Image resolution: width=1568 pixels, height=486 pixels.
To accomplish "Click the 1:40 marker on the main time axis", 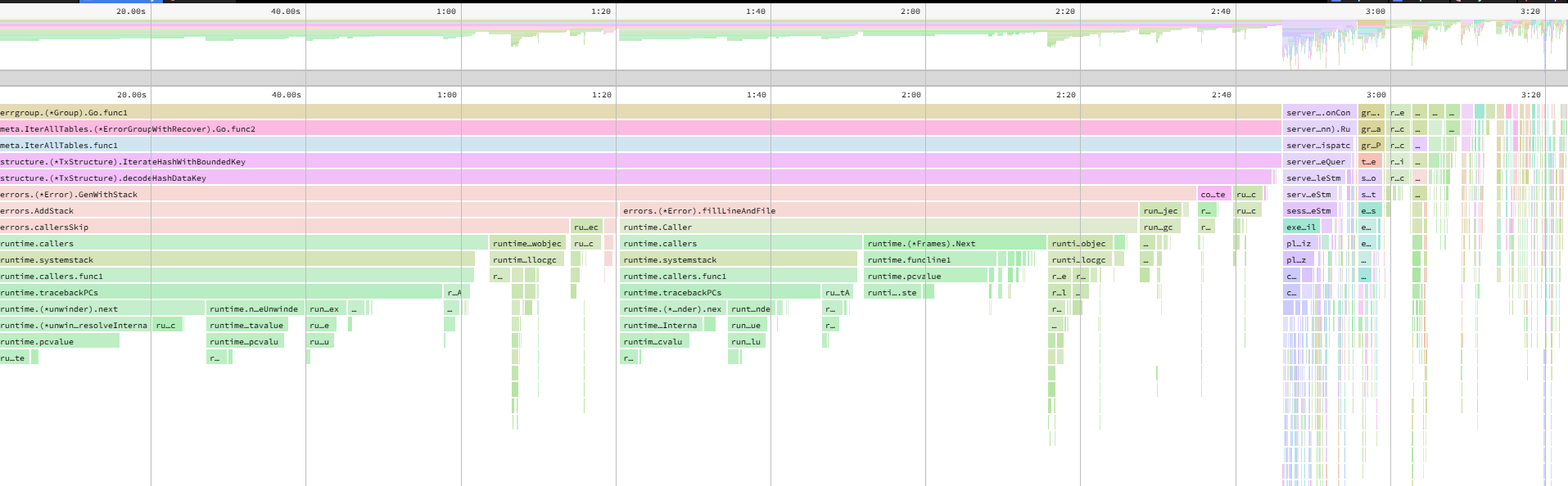I will [757, 95].
